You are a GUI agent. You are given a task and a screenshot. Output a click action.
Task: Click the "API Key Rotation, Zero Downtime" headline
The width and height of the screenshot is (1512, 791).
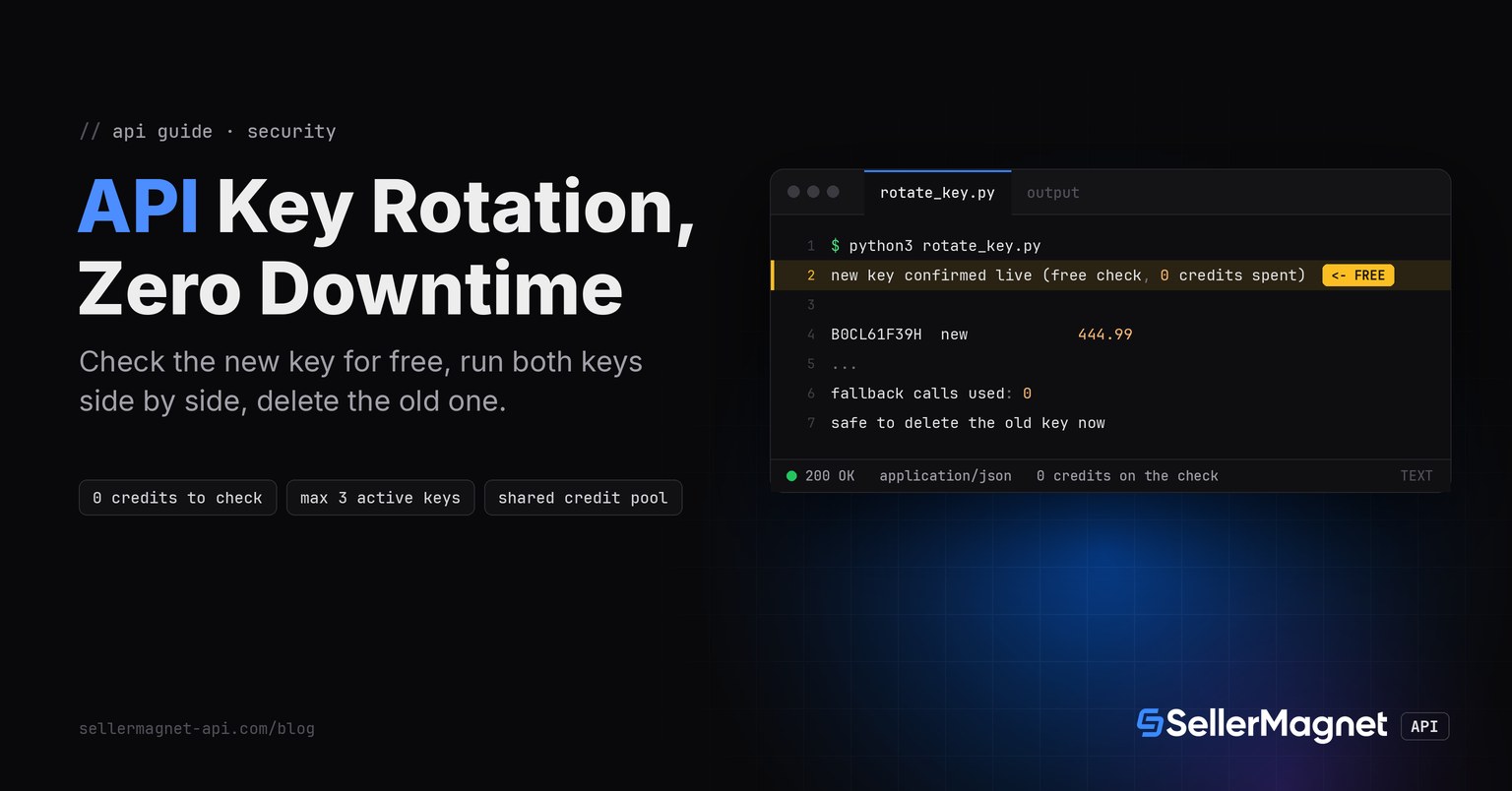(387, 247)
